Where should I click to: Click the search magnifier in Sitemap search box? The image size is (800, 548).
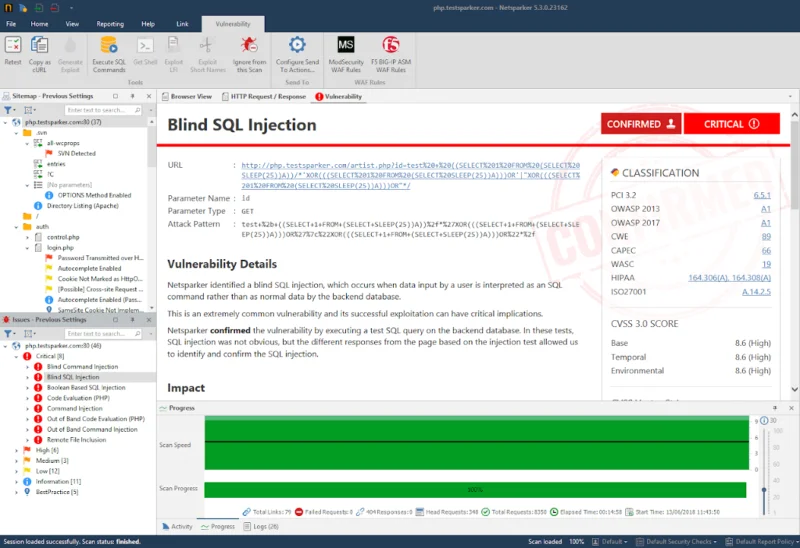(138, 110)
